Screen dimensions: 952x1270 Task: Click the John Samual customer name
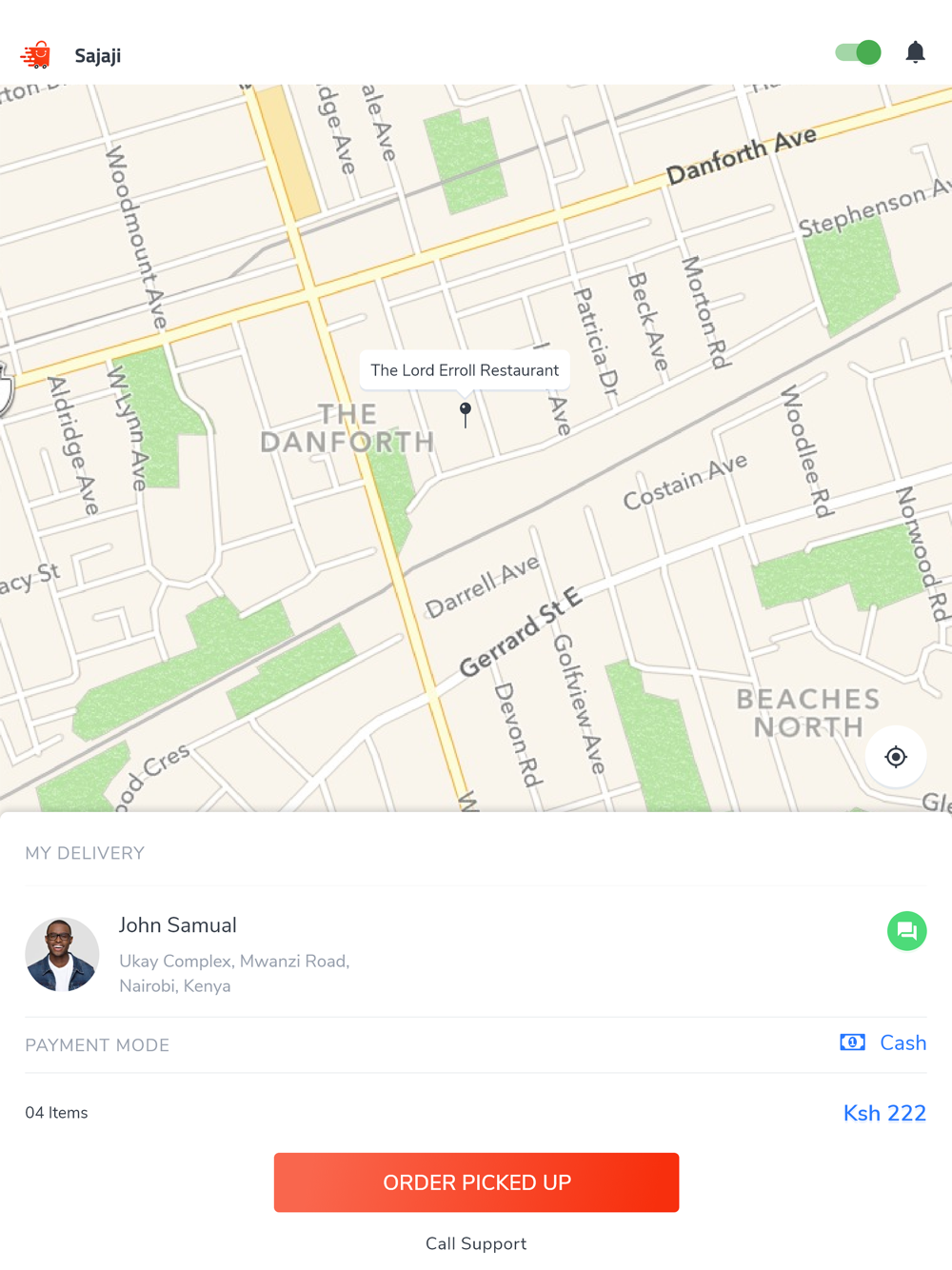[x=178, y=925]
